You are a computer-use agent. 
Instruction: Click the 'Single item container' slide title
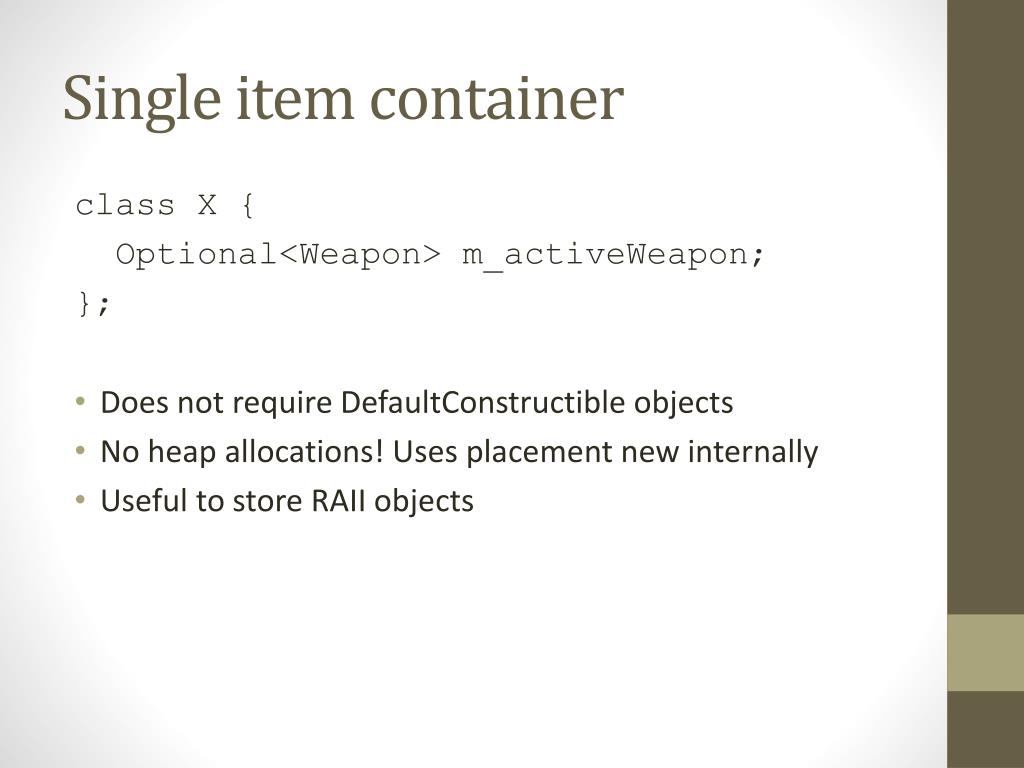tap(344, 99)
